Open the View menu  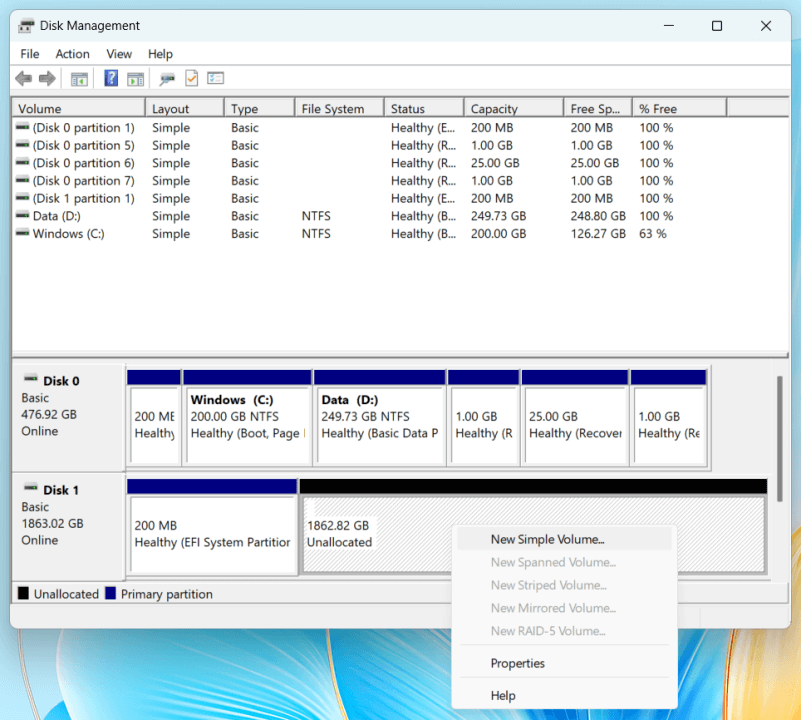tap(119, 53)
